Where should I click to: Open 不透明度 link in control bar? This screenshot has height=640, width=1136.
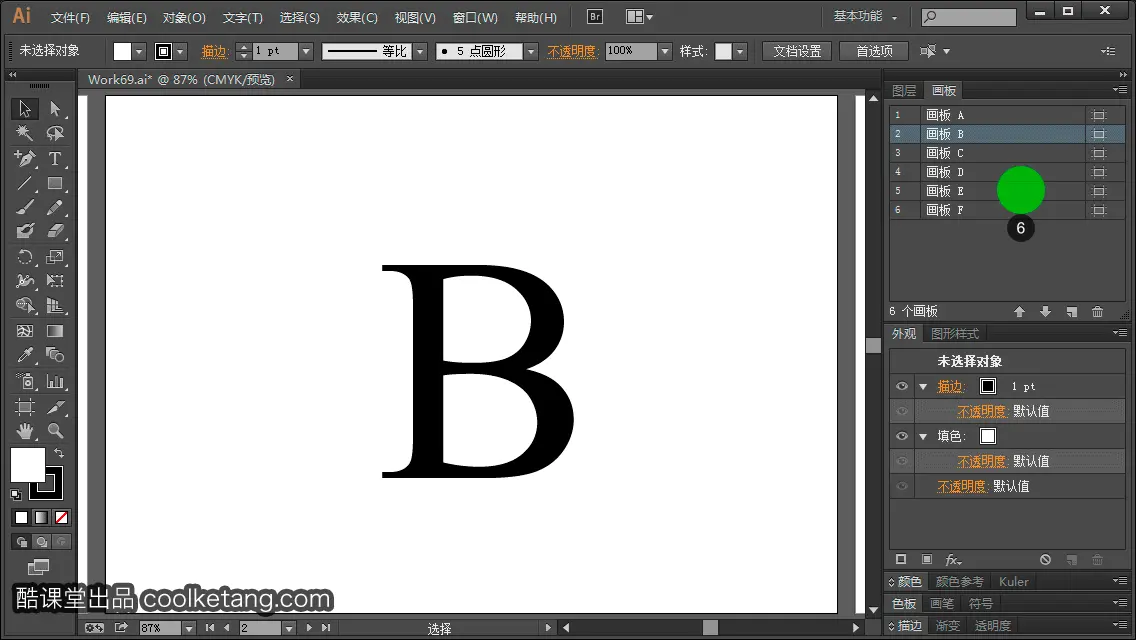click(x=572, y=51)
